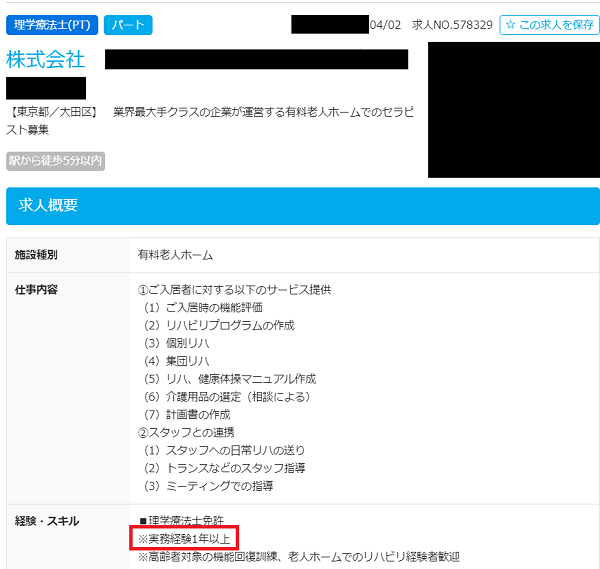This screenshot has height=569, width=600.
Task: Click the 施設種別 row label
Action: click(36, 255)
